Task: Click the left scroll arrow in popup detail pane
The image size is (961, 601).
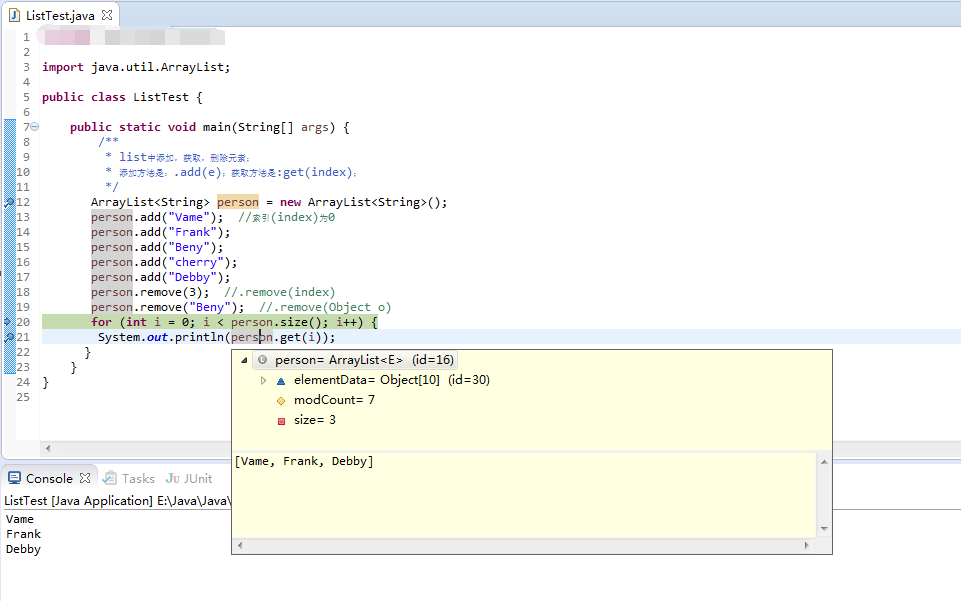Action: [240, 545]
